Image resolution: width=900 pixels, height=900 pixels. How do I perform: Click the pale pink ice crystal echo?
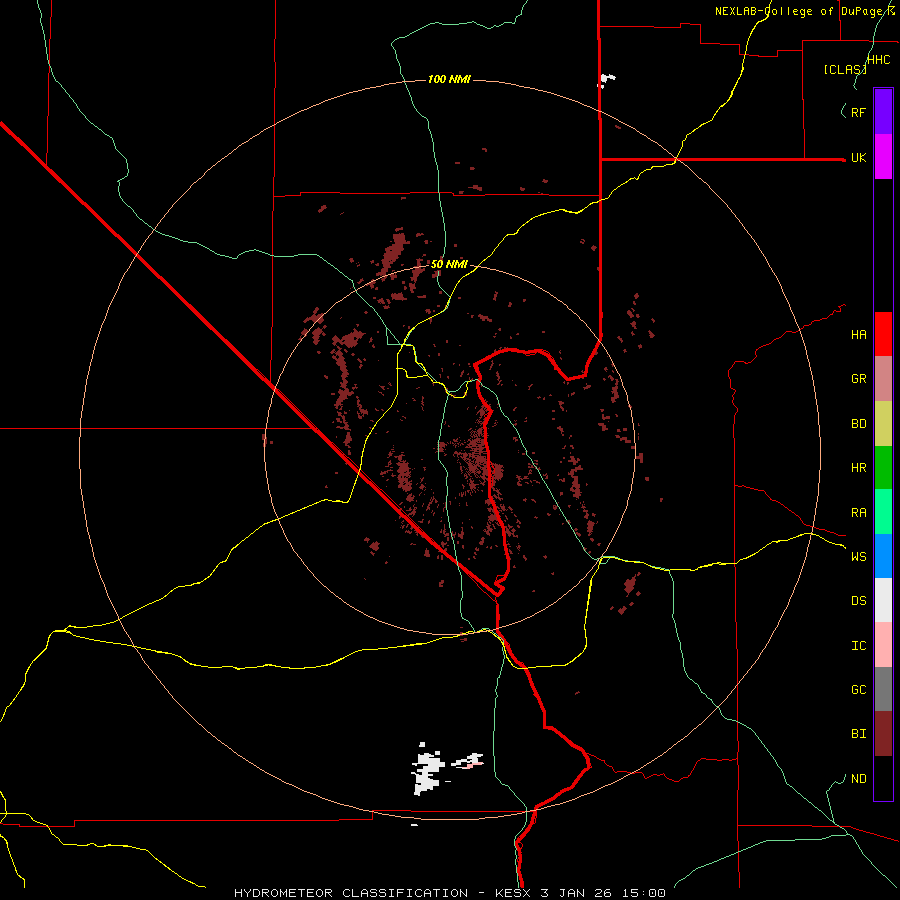[x=472, y=765]
